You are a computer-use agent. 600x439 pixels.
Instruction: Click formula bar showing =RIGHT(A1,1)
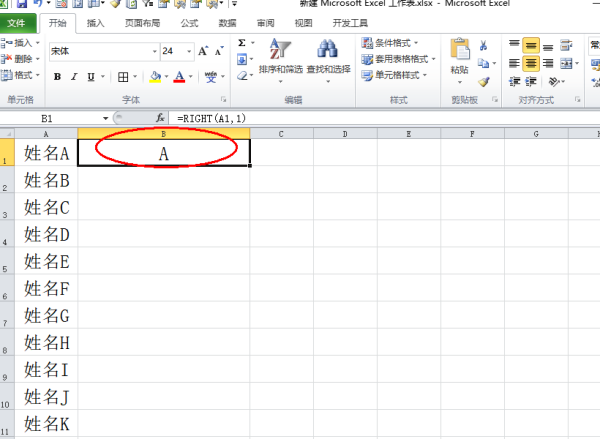(385, 119)
